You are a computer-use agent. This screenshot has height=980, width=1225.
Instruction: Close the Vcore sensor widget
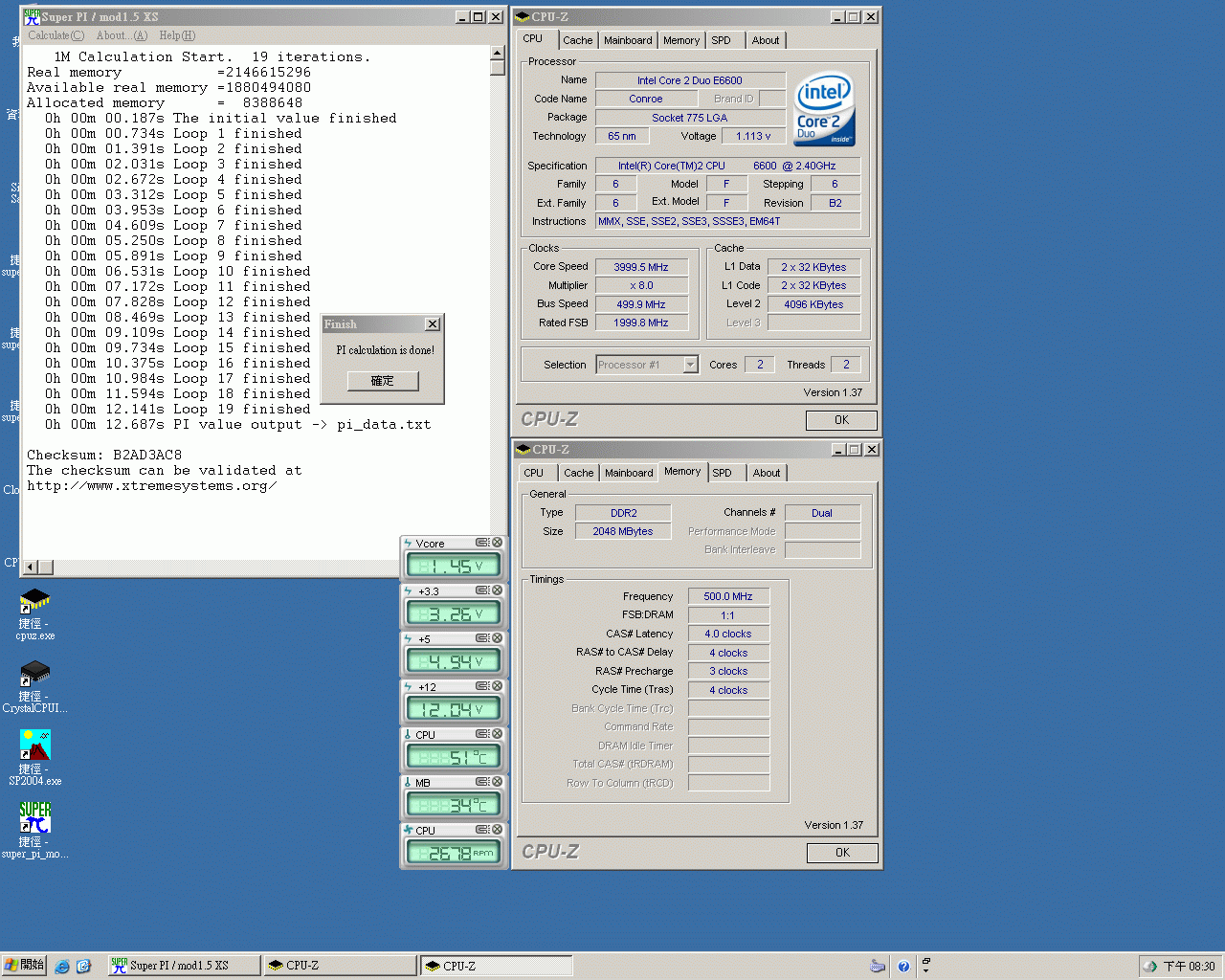point(497,543)
